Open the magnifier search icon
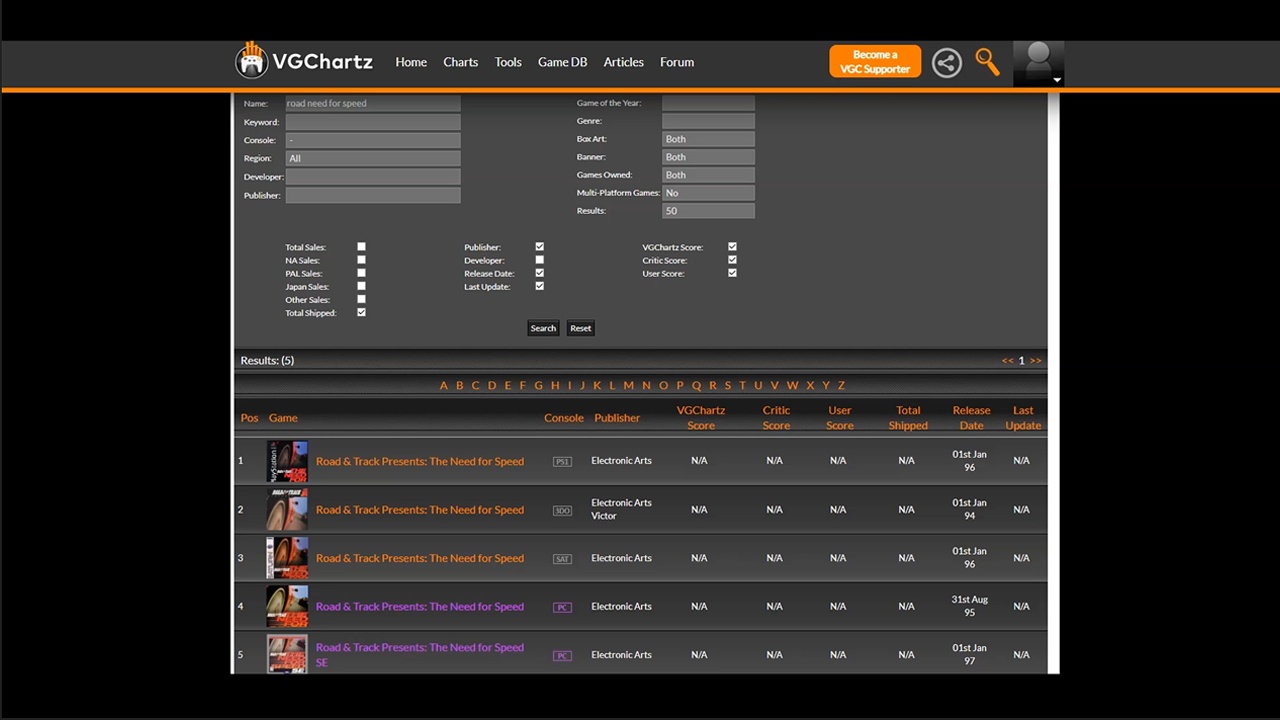The height and width of the screenshot is (720, 1280). tap(987, 62)
